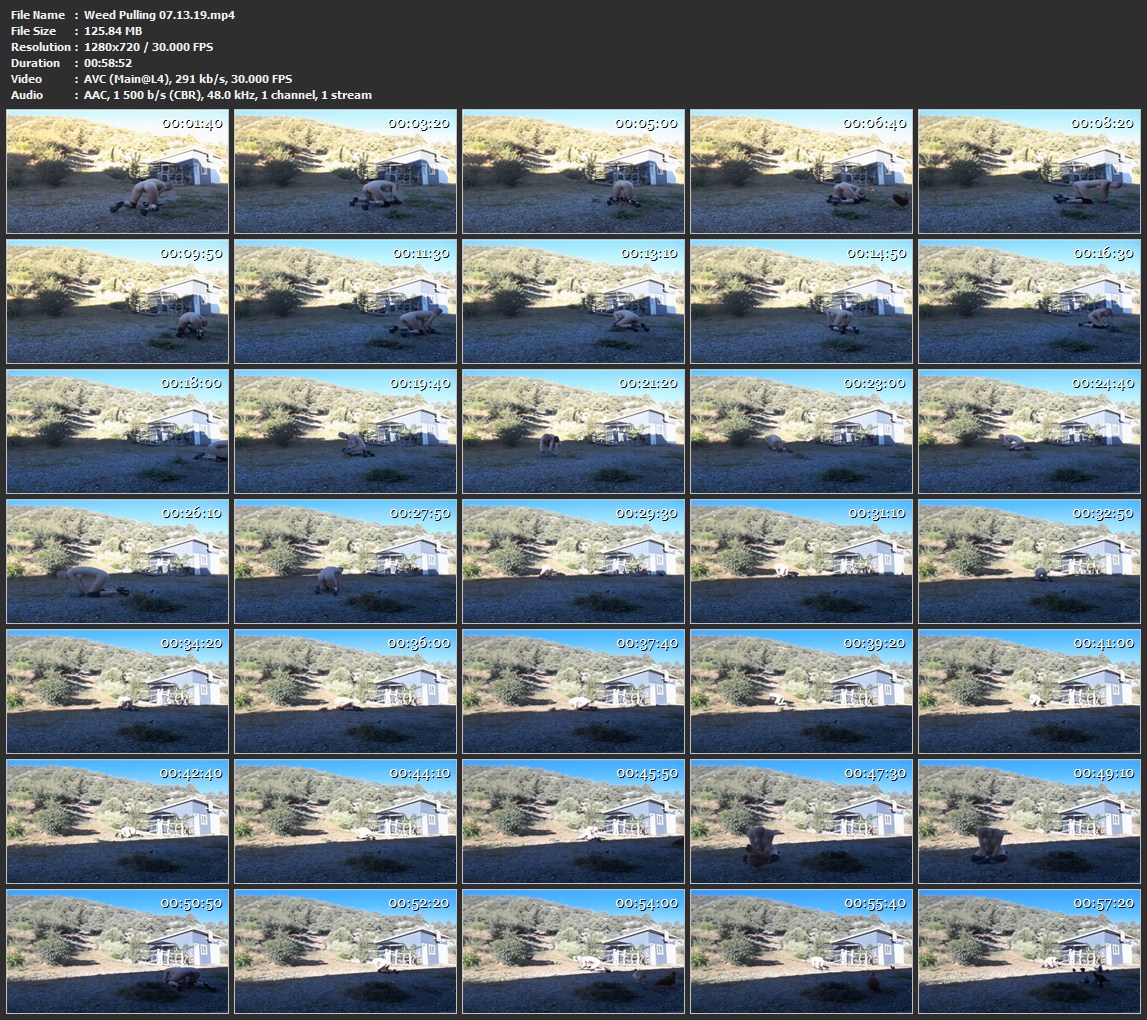The width and height of the screenshot is (1147, 1020).
Task: Pick the thumbnail marked 00:08:20
Action: click(x=1029, y=172)
